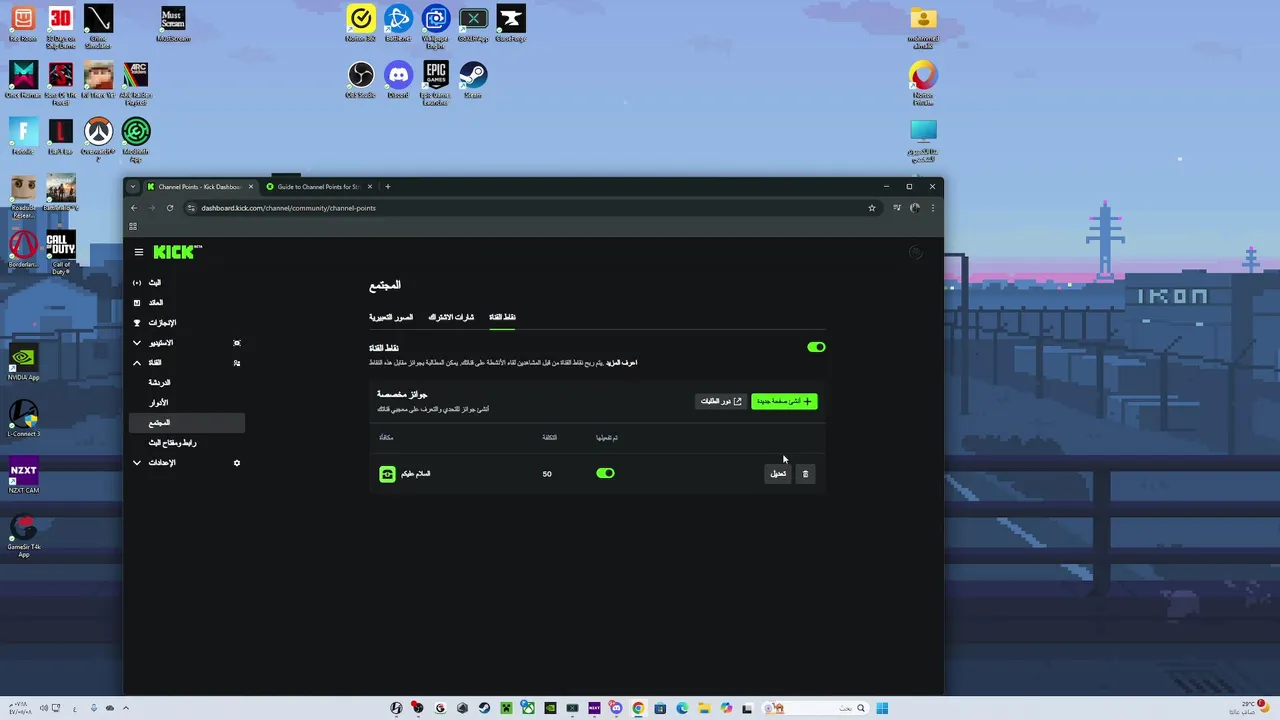Open NZXT CAM desktop shortcut
Screen dimensions: 1280x720
pos(23,476)
